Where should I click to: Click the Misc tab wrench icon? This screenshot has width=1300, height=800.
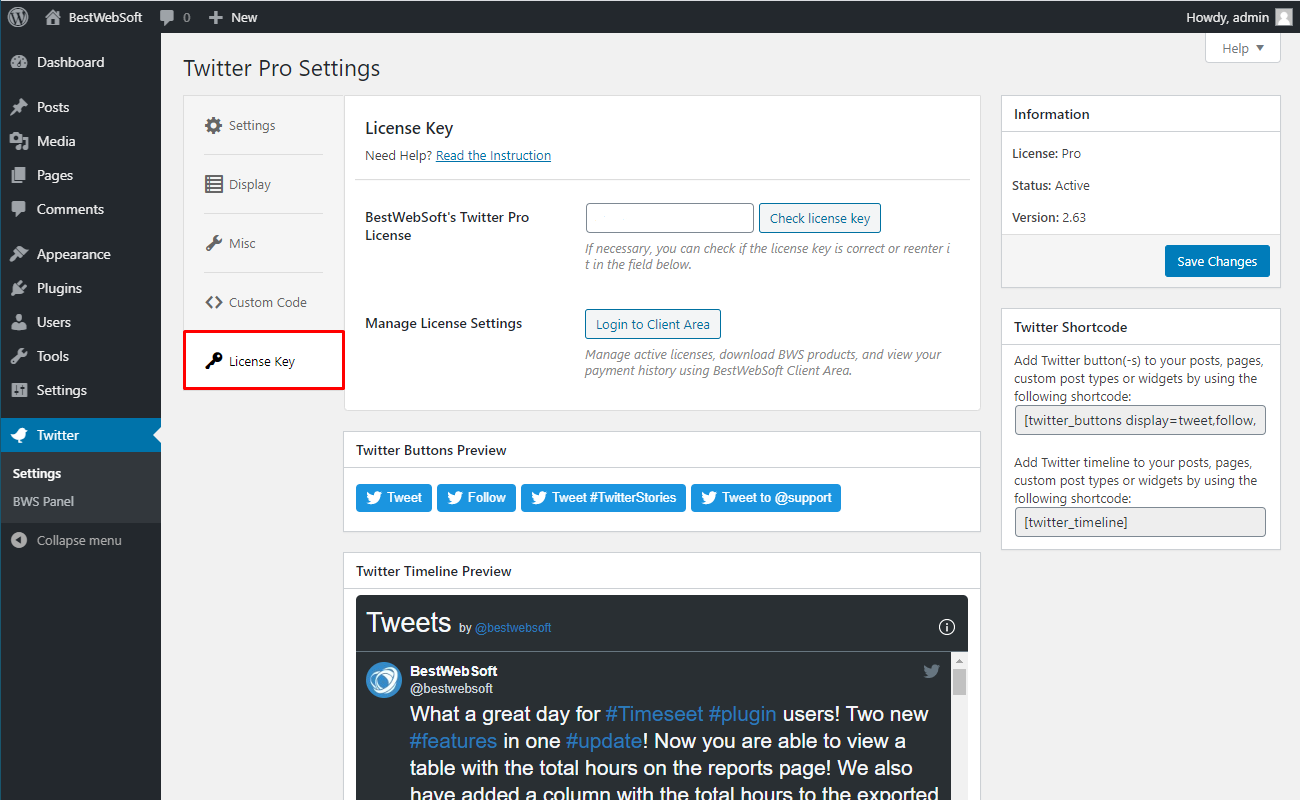(x=213, y=243)
